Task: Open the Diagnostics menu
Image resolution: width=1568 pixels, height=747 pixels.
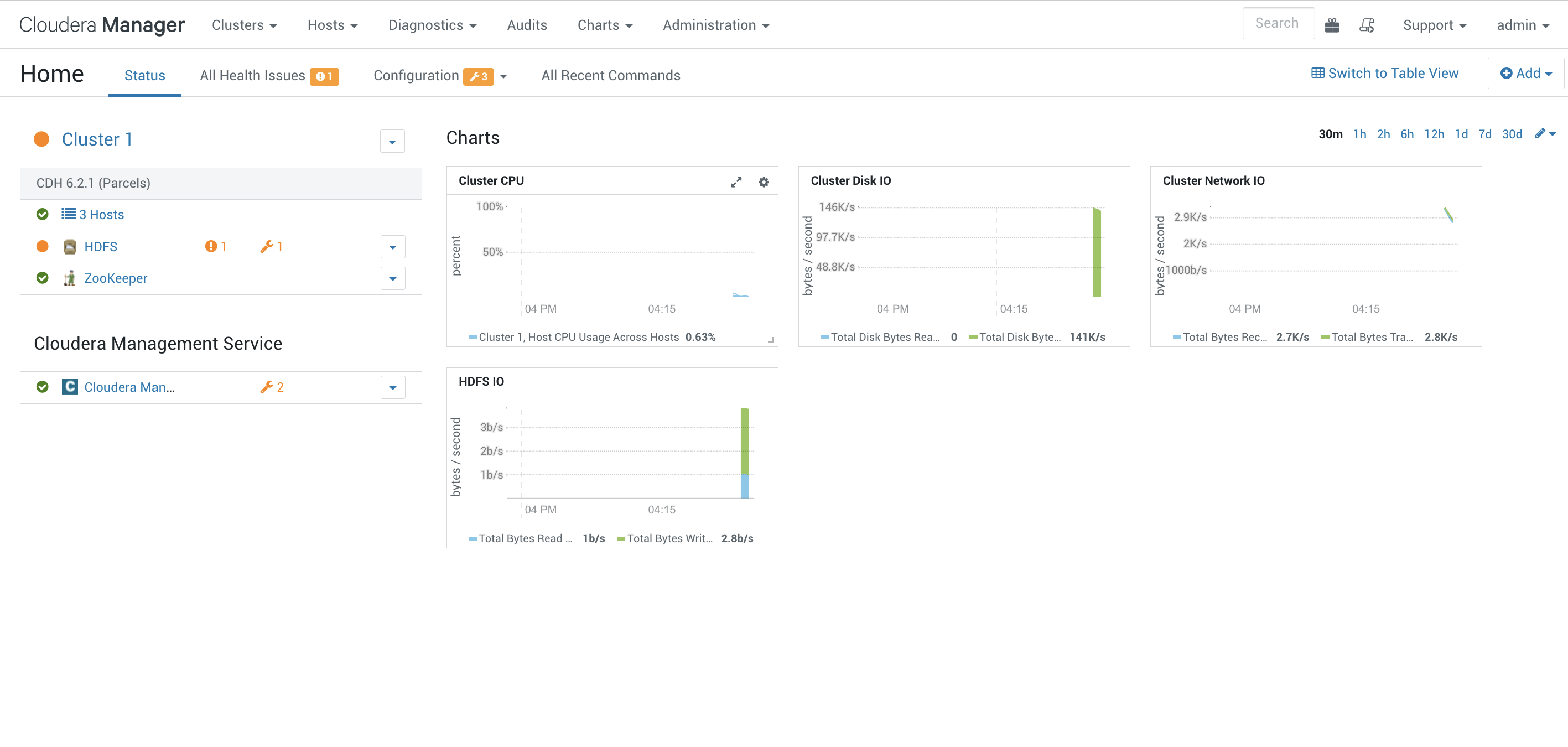Action: tap(432, 25)
